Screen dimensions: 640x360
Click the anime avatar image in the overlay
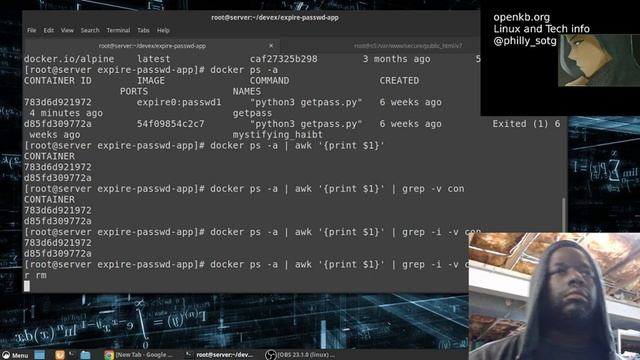[x=599, y=60]
